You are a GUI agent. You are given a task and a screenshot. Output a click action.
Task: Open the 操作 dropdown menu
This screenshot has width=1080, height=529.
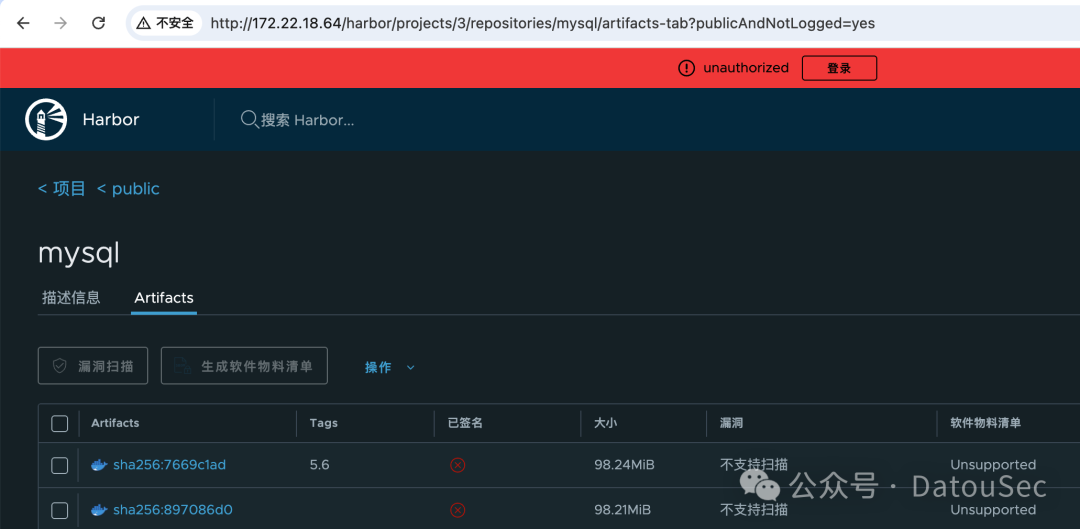pyautogui.click(x=390, y=367)
